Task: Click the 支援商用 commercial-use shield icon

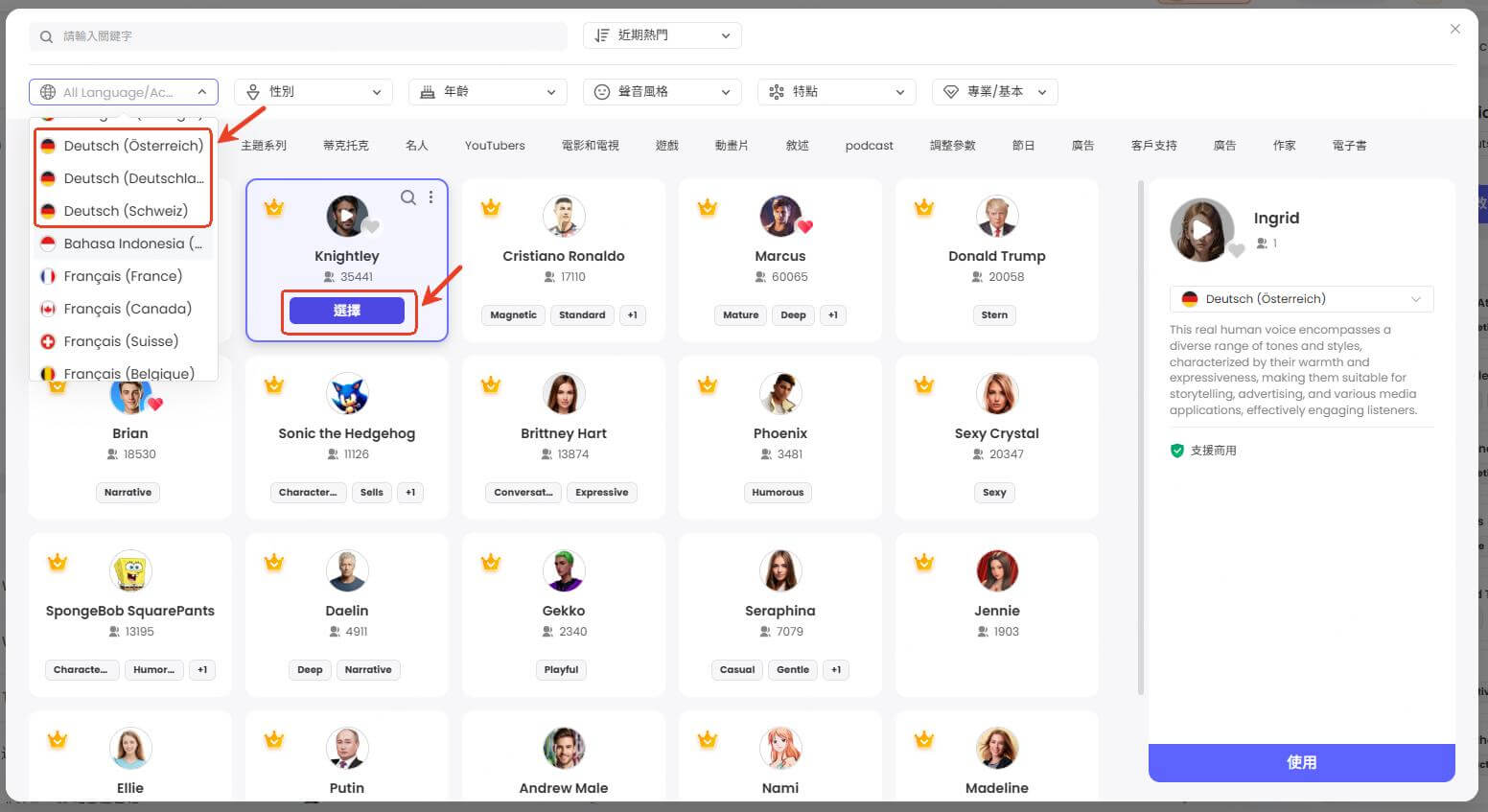Action: [1177, 451]
